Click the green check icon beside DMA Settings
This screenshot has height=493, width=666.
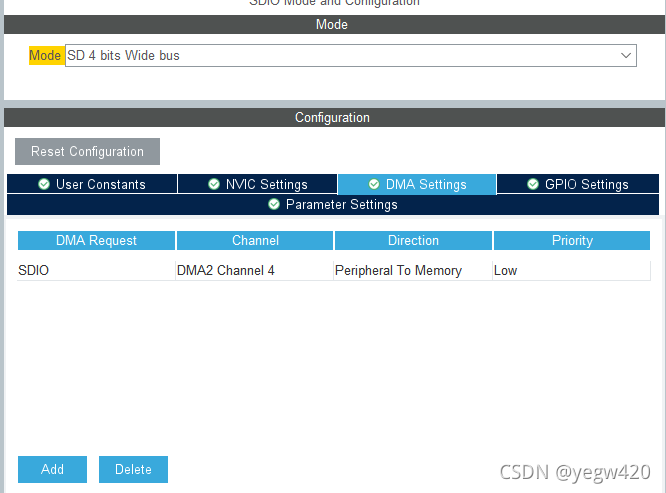coord(374,184)
